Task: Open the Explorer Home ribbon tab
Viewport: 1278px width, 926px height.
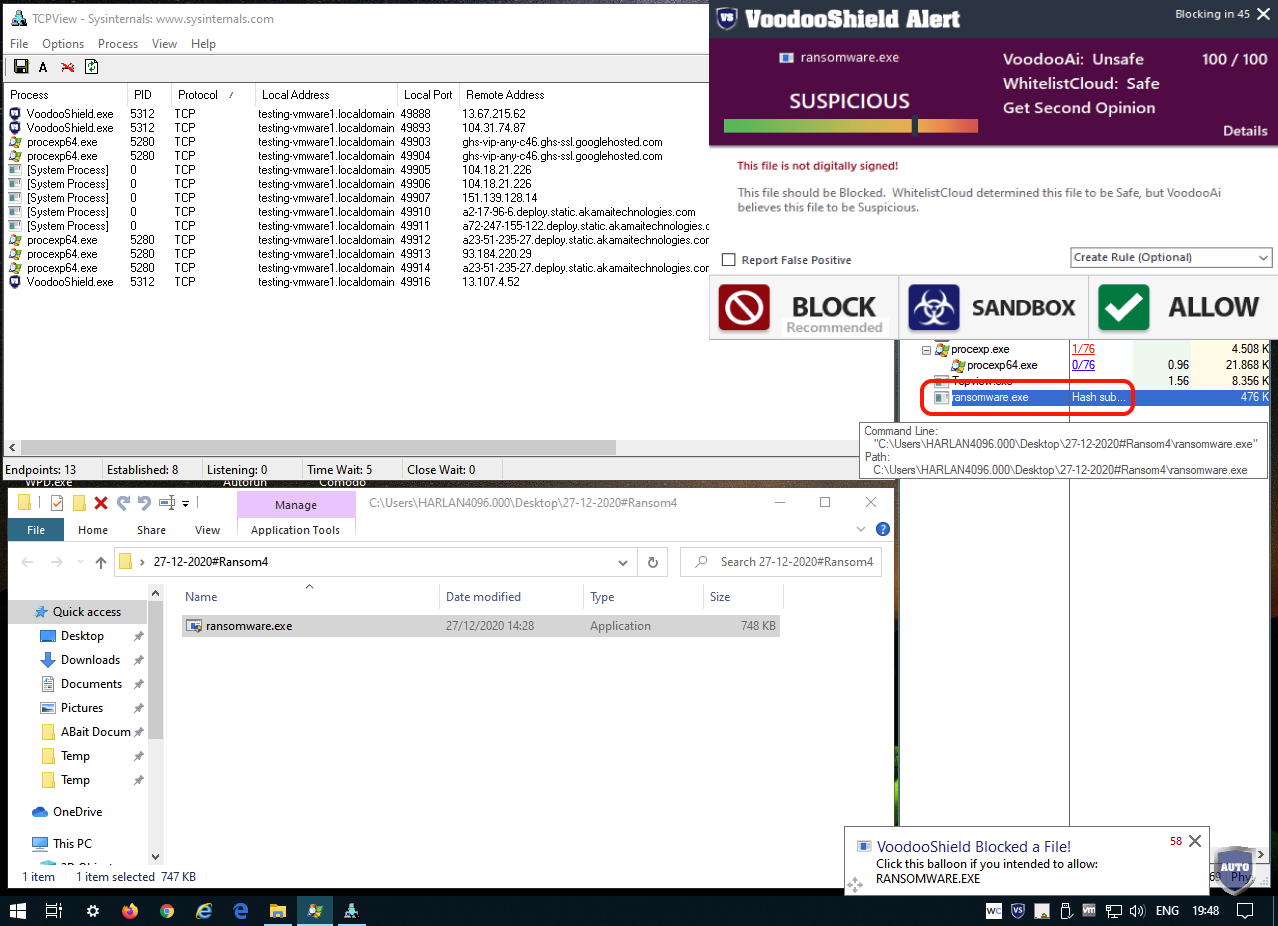Action: pyautogui.click(x=93, y=530)
